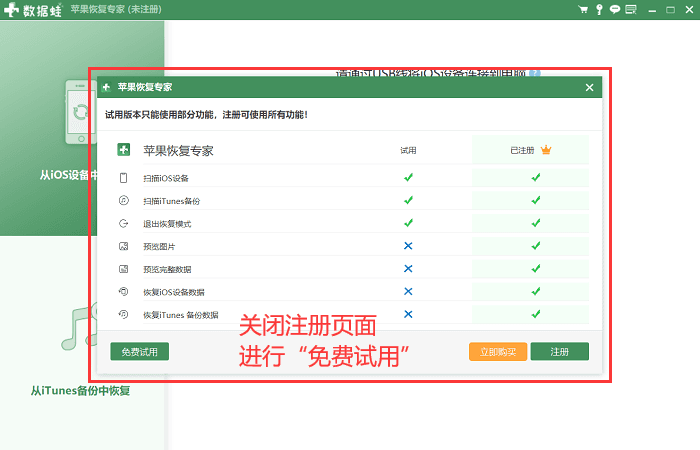Click the phone icon beside 扫描iOS设备
700x450 pixels.
pos(124,178)
